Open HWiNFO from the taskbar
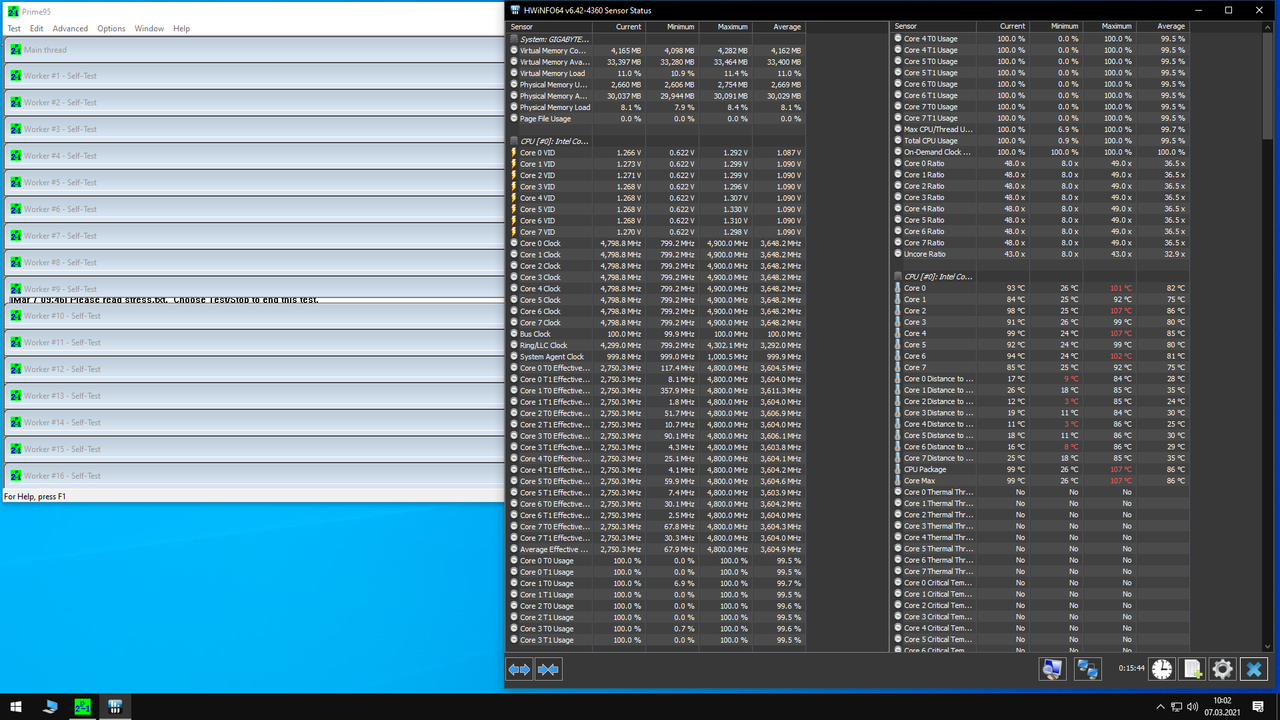This screenshot has width=1280, height=720. click(x=115, y=706)
